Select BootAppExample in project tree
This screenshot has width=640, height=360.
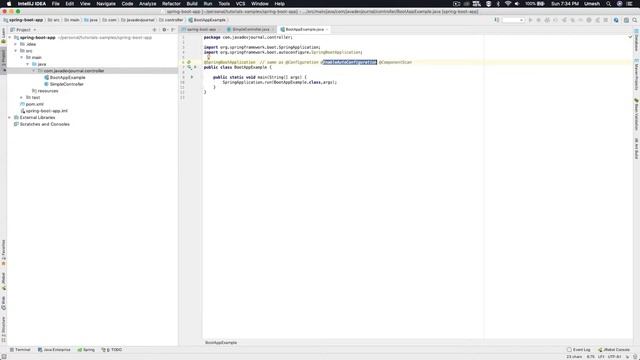point(64,78)
